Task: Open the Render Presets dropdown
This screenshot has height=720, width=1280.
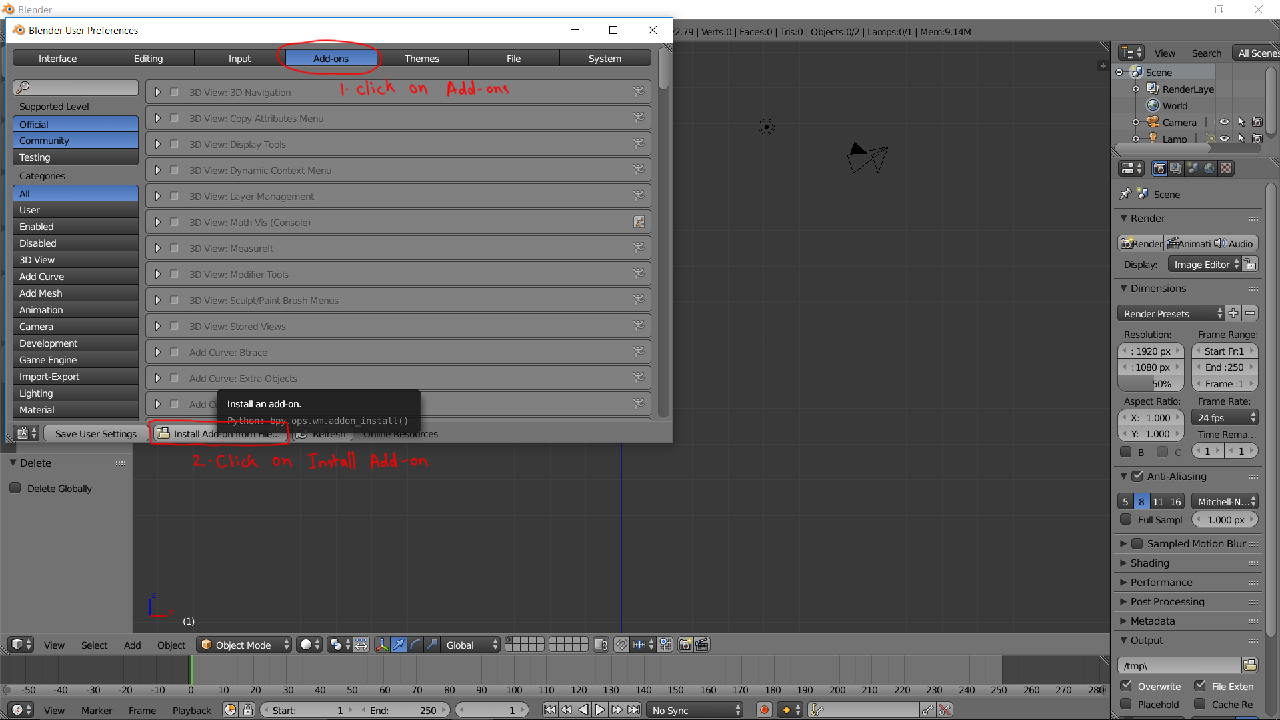Action: pyautogui.click(x=1171, y=313)
